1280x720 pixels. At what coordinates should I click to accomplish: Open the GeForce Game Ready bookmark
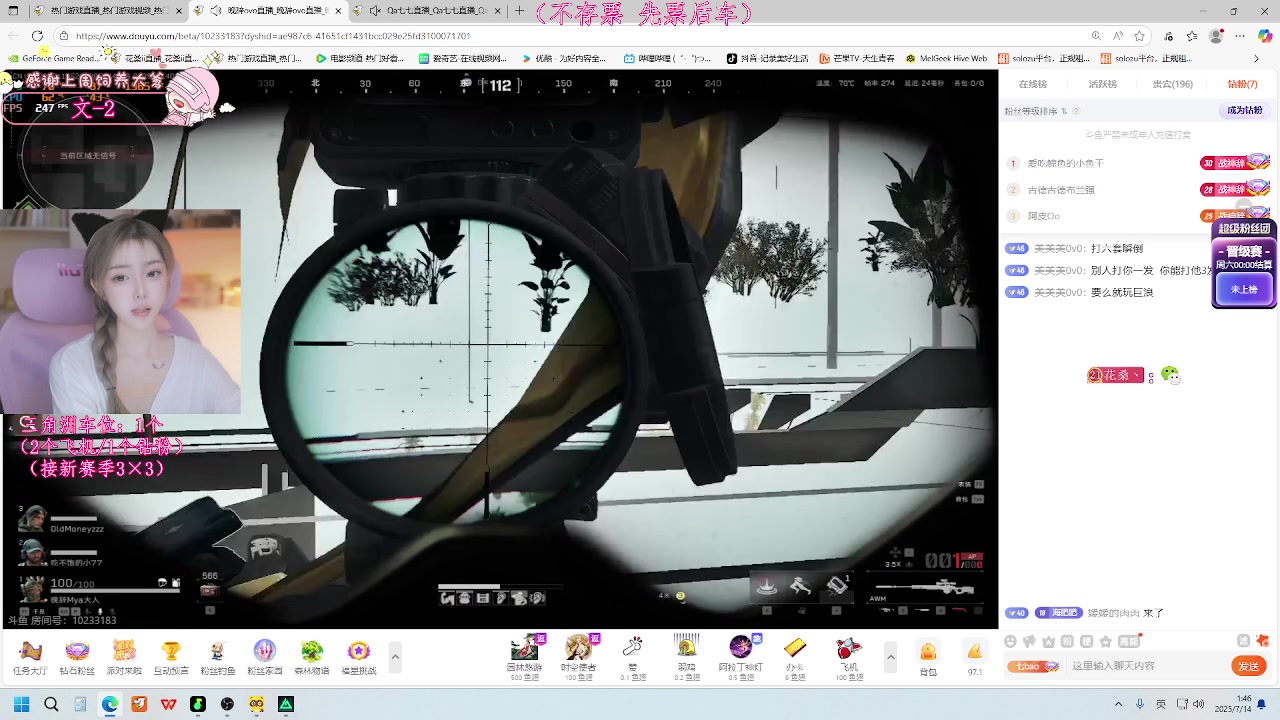pos(53,58)
